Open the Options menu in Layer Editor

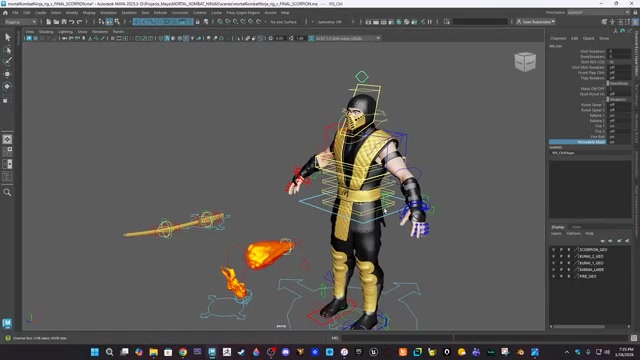coord(573,233)
